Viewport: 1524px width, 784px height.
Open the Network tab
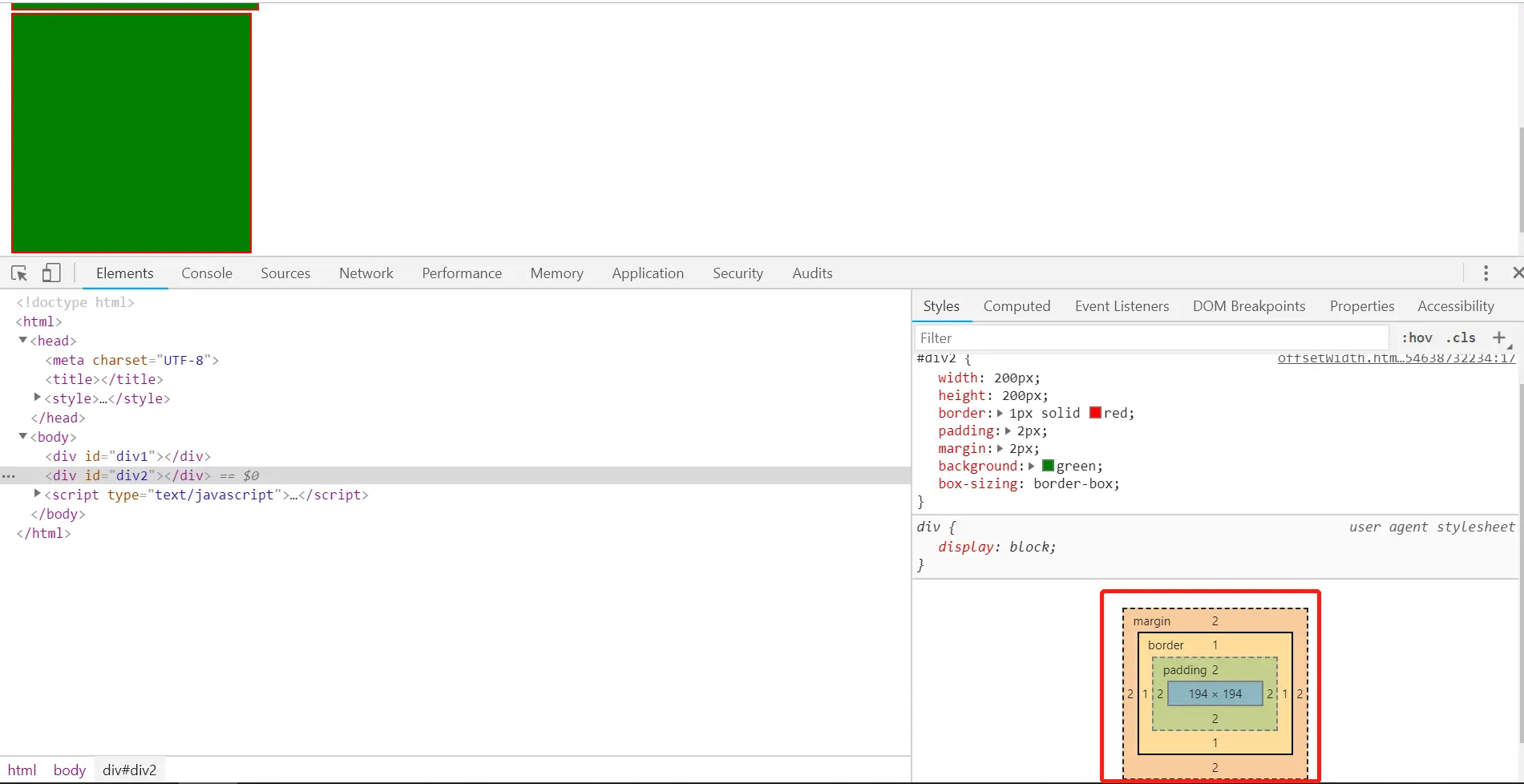click(366, 273)
